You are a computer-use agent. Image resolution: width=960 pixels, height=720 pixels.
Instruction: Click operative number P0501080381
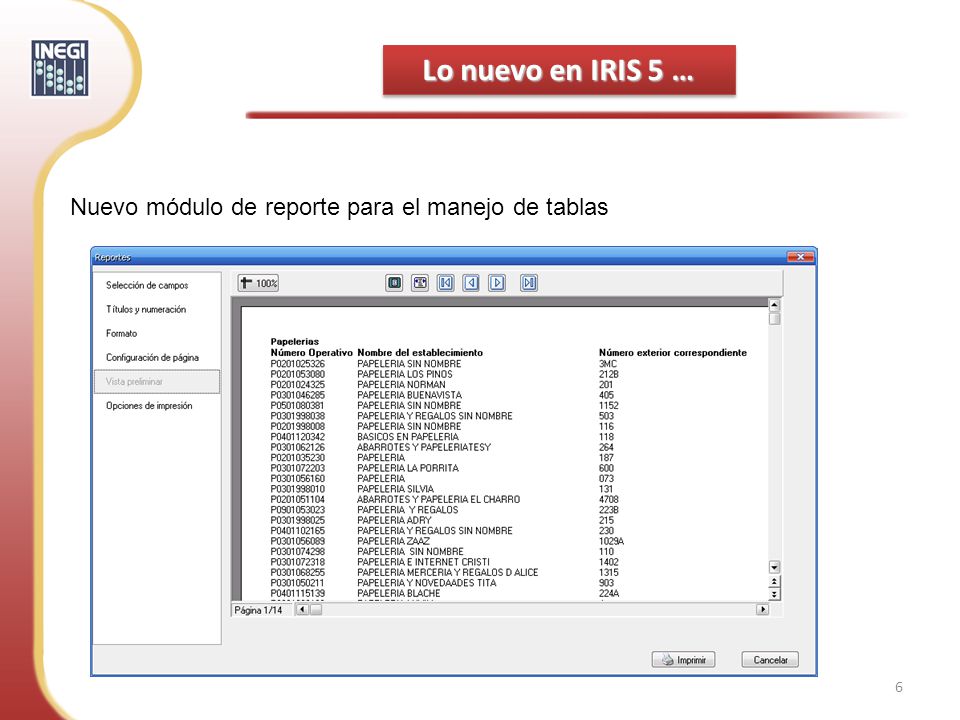click(298, 405)
